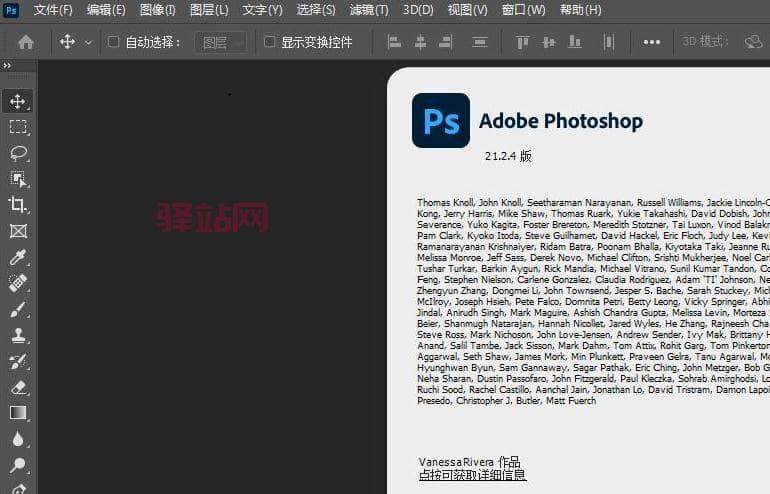Align vertical centers
The height and width of the screenshot is (494, 770).
coord(549,42)
